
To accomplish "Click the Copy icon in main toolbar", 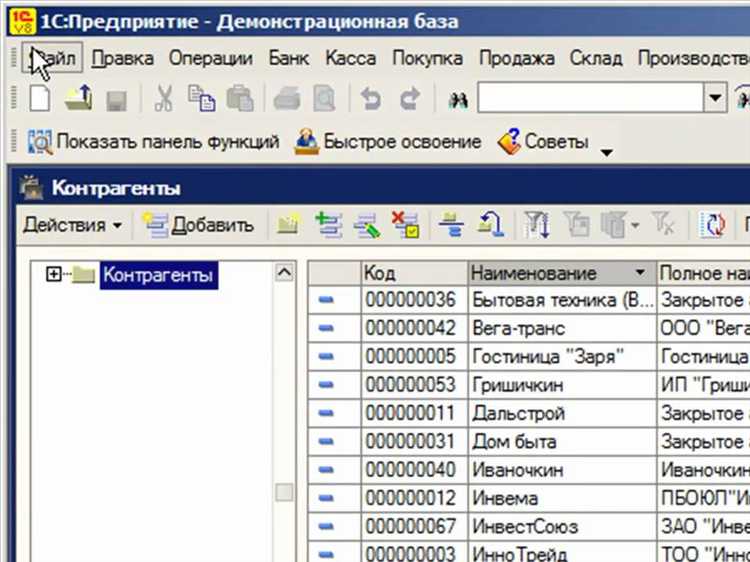I will click(201, 99).
